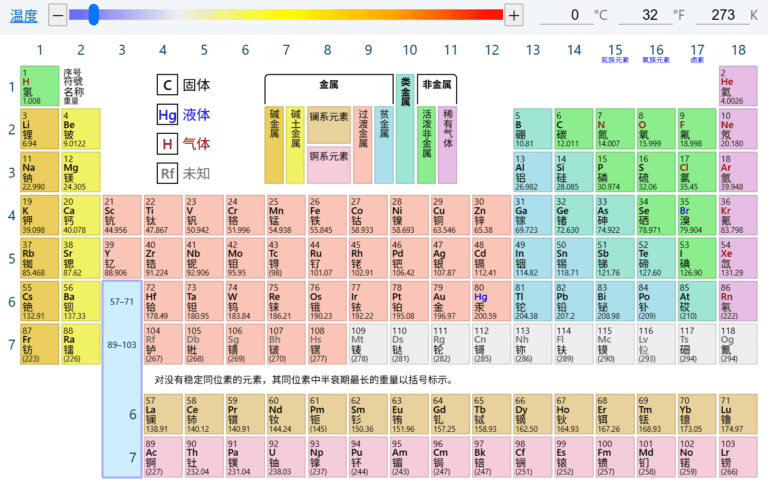Select group 18 column header
This screenshot has height=487, width=768.
(738, 49)
